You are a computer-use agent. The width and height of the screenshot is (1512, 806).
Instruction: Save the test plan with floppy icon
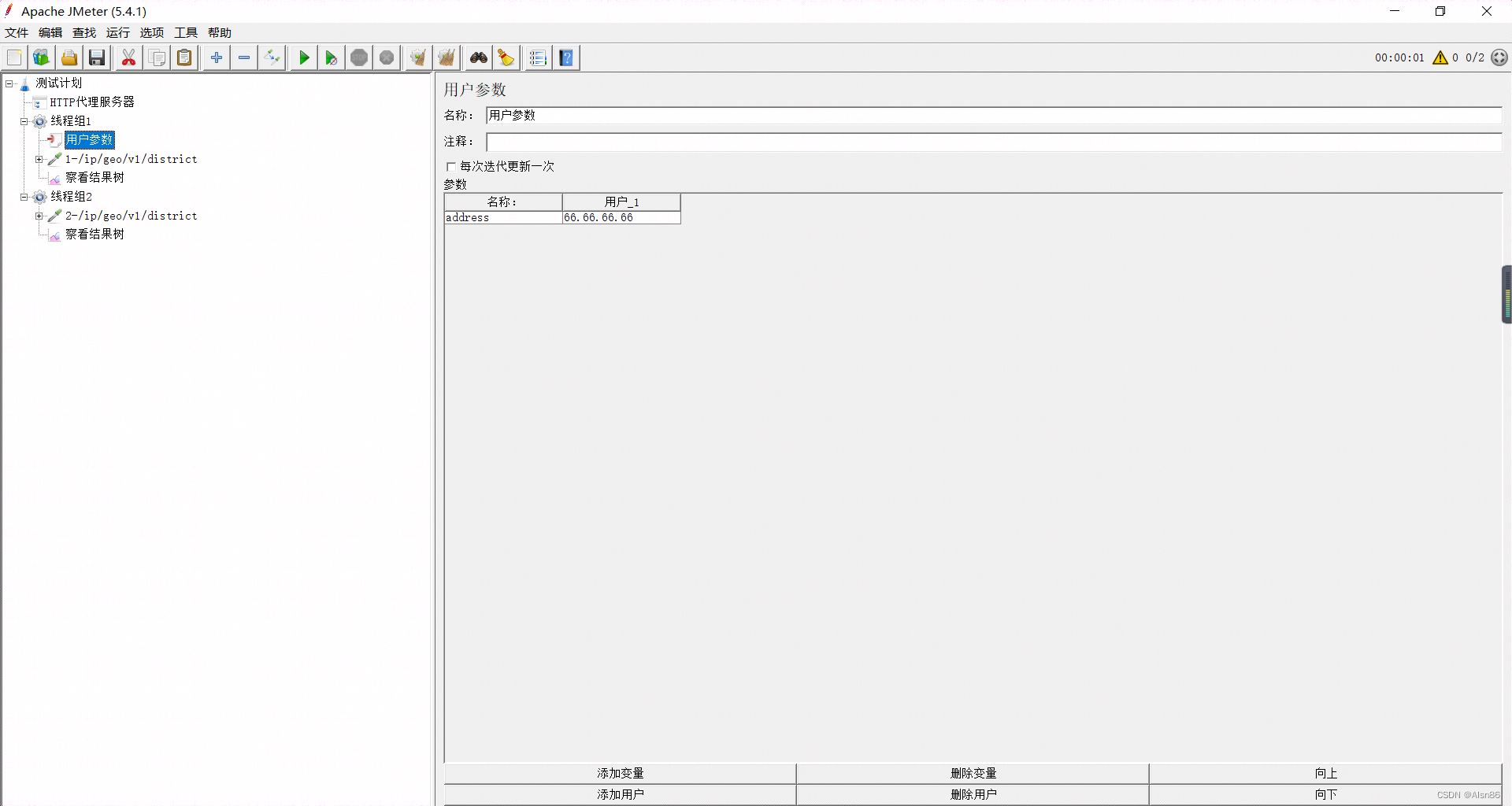tap(98, 57)
